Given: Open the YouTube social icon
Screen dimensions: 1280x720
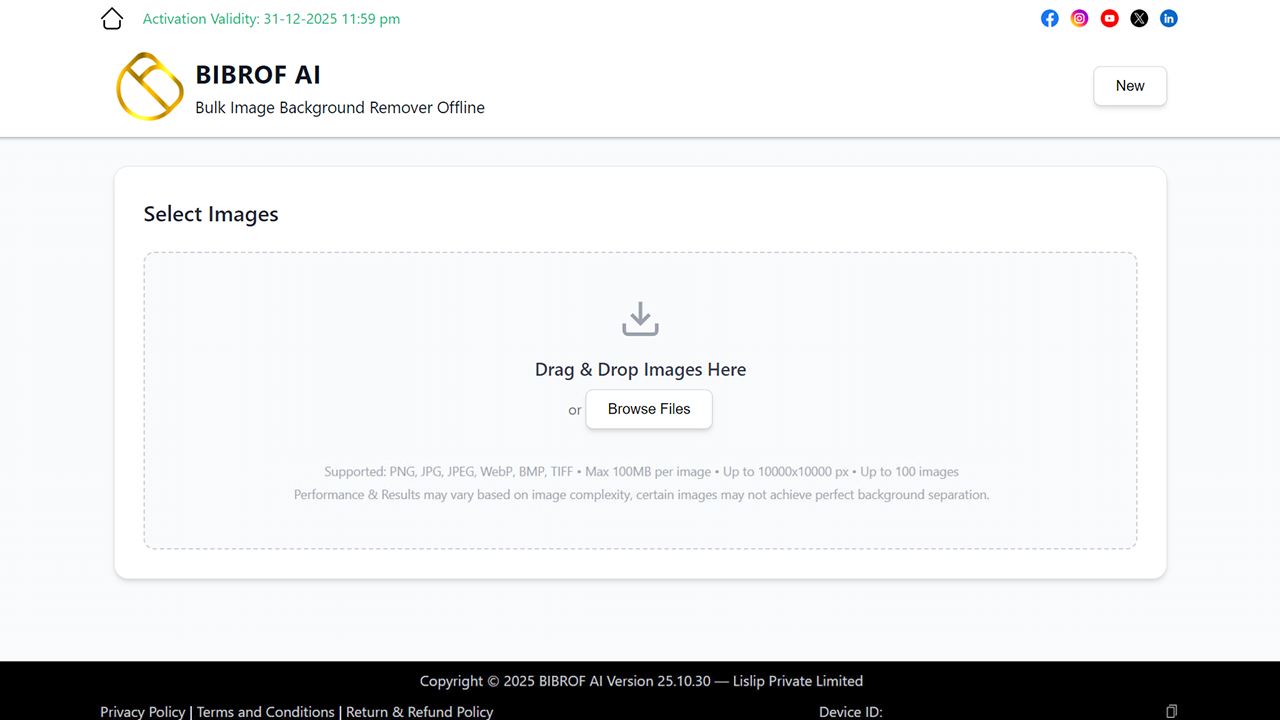Looking at the screenshot, I should pyautogui.click(x=1109, y=18).
